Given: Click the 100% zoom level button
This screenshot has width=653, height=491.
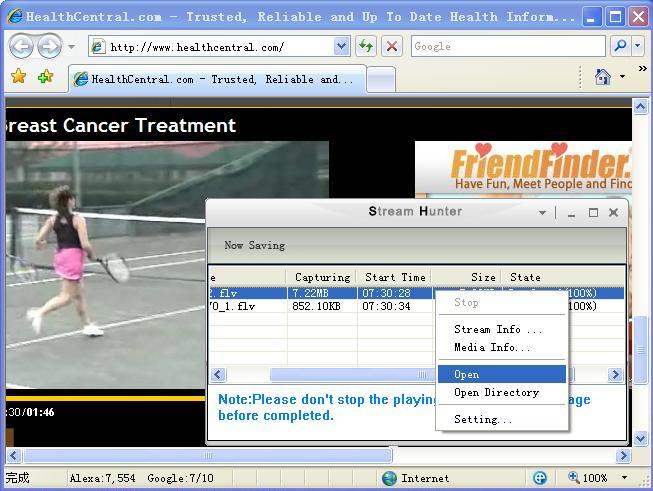Looking at the screenshot, I should (x=587, y=478).
